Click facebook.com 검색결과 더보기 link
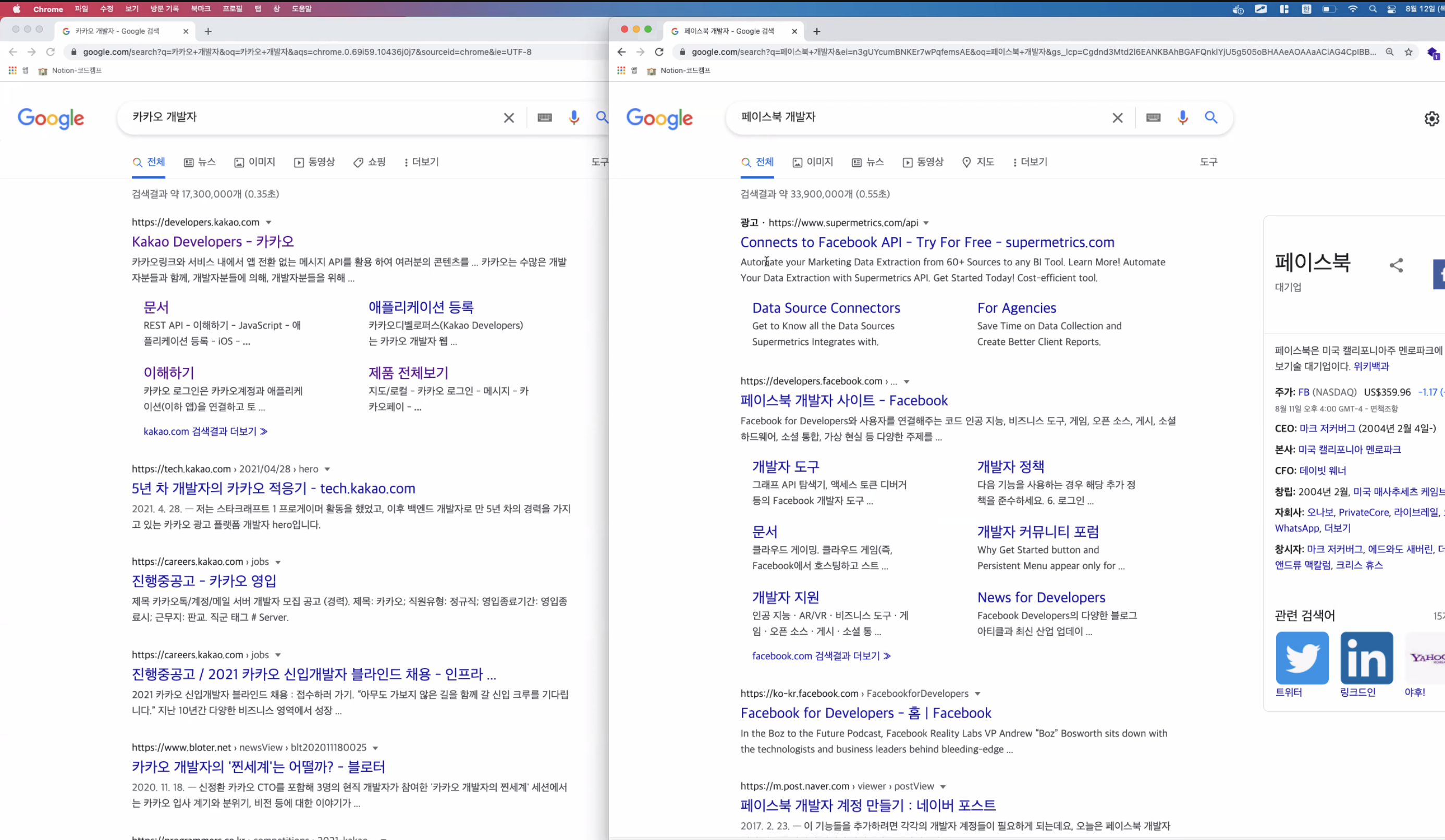The image size is (1445, 840). (x=821, y=656)
